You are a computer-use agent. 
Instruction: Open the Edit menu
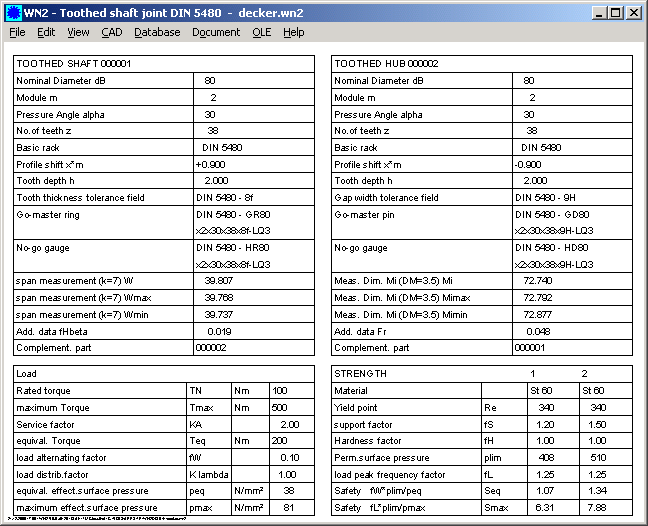point(46,32)
